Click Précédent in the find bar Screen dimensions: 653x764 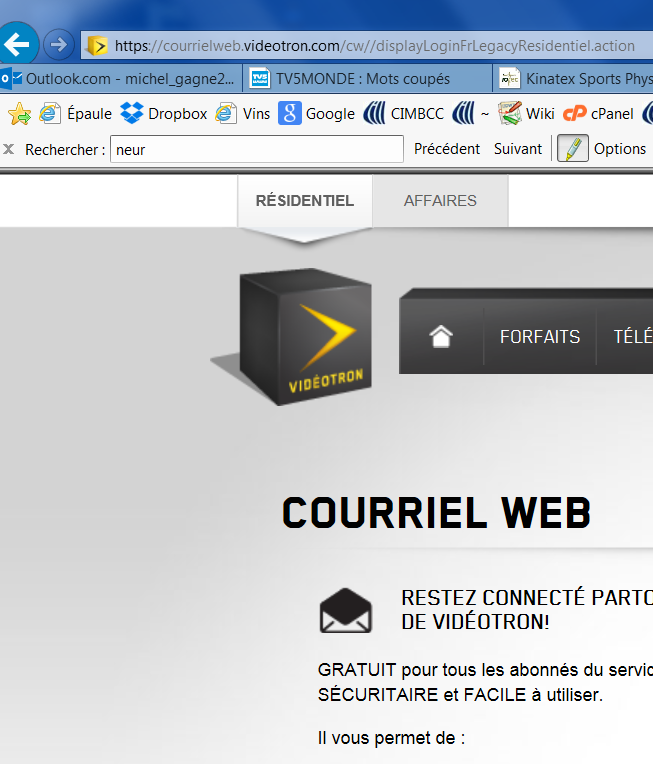tap(447, 149)
